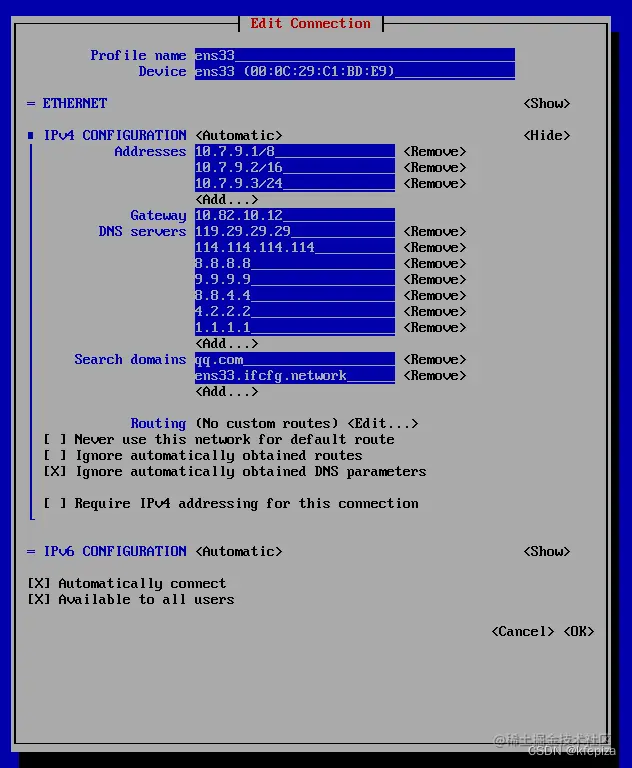Click the IPv6 CONFIGURATION label
Viewport: 632px width, 768px height.
(115, 552)
